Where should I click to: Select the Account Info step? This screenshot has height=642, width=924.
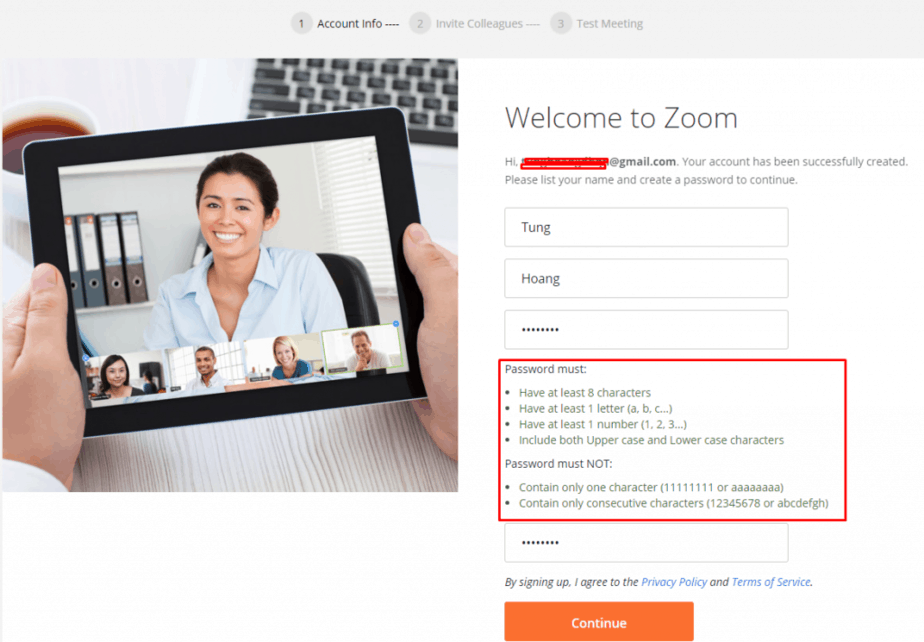point(349,24)
